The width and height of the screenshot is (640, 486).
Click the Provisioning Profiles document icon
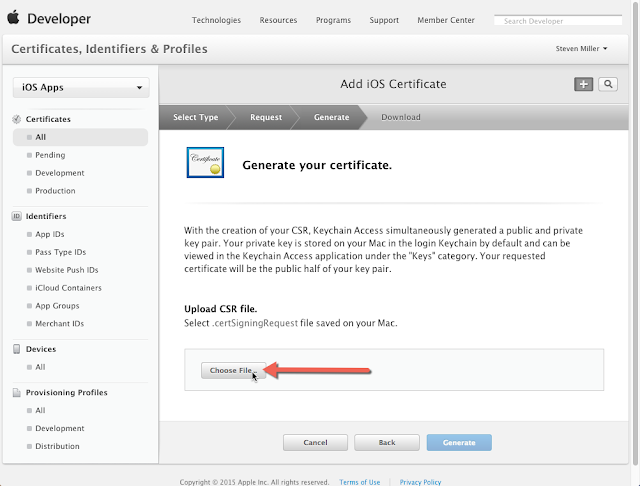click(16, 393)
